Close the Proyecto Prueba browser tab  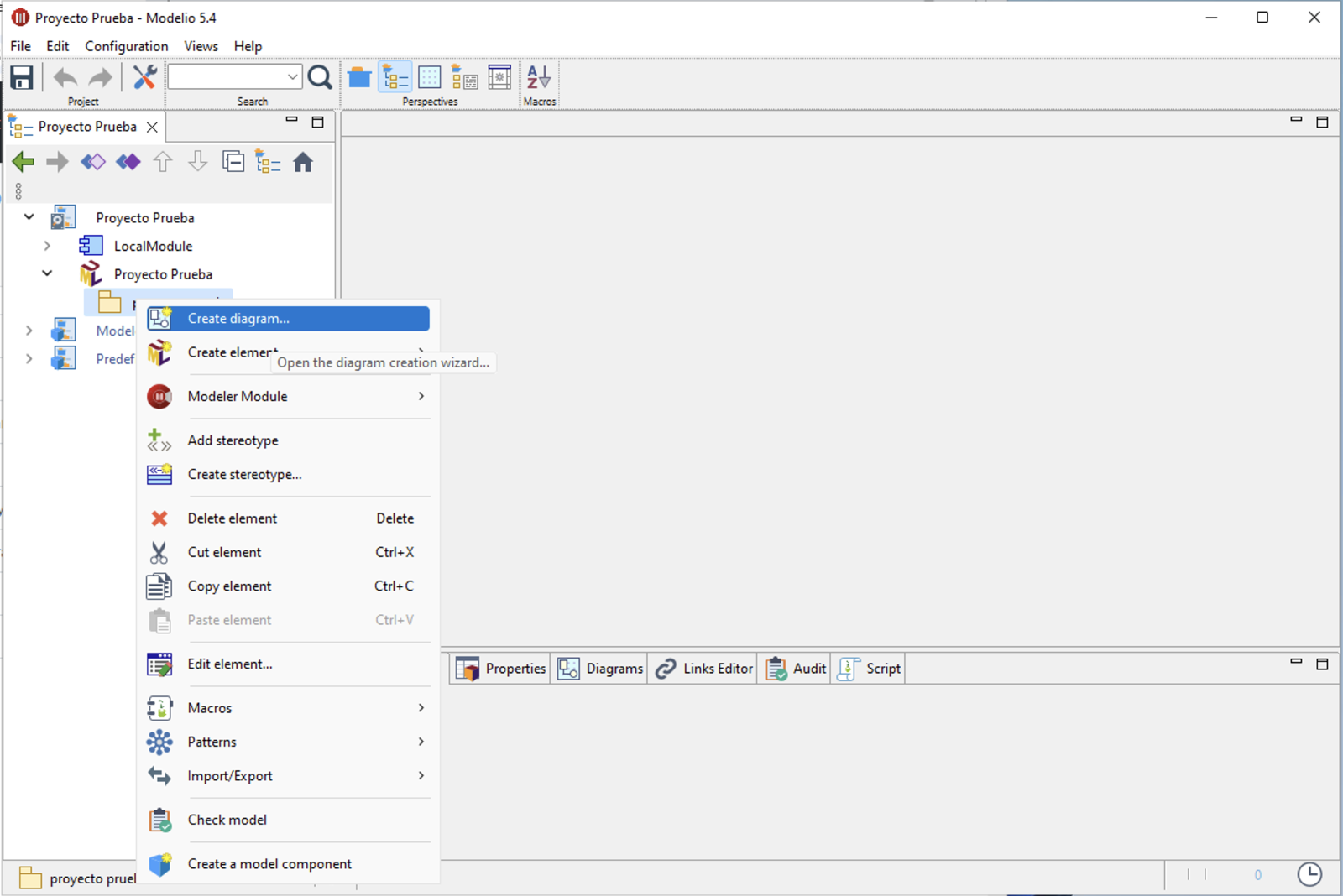(152, 127)
